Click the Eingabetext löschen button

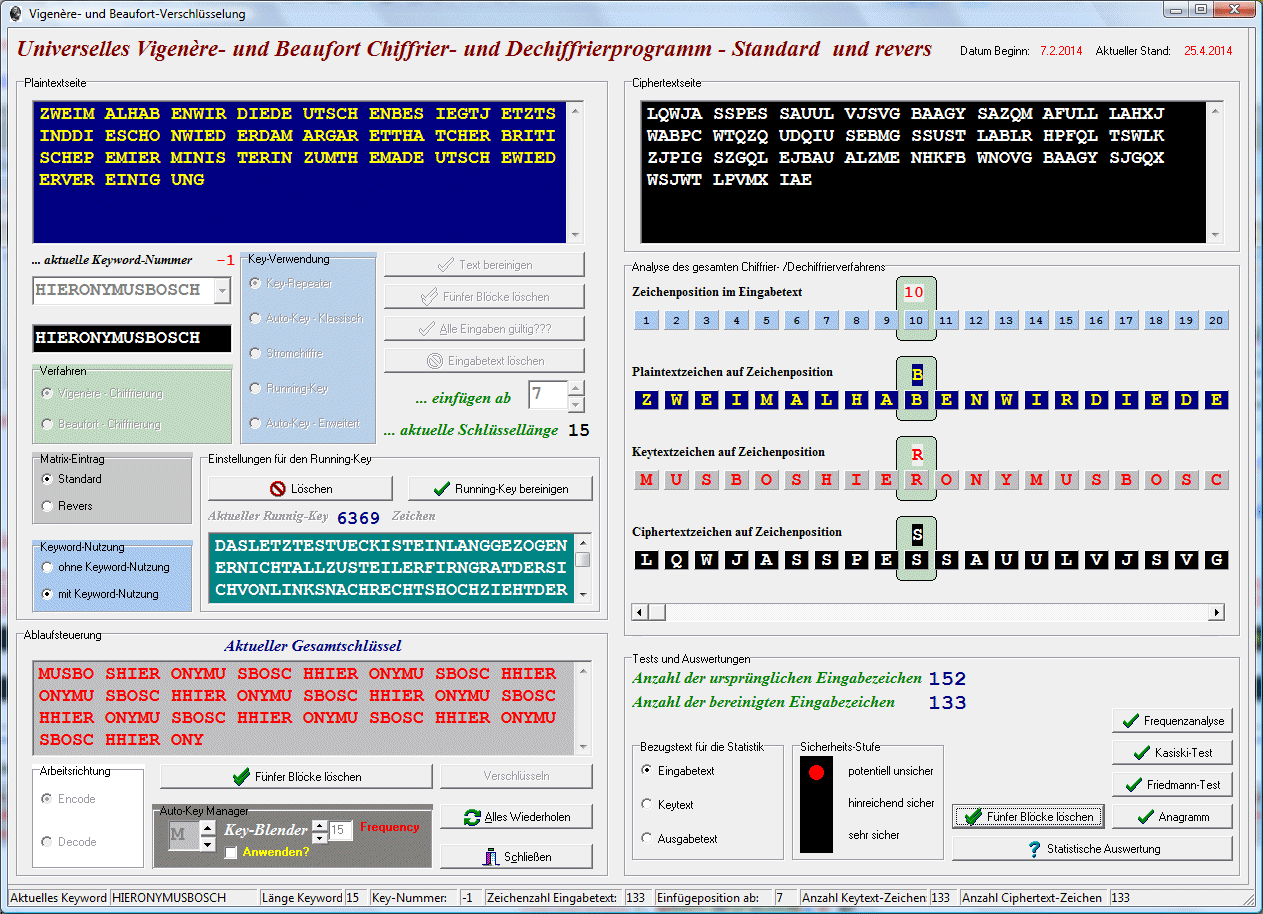[484, 361]
